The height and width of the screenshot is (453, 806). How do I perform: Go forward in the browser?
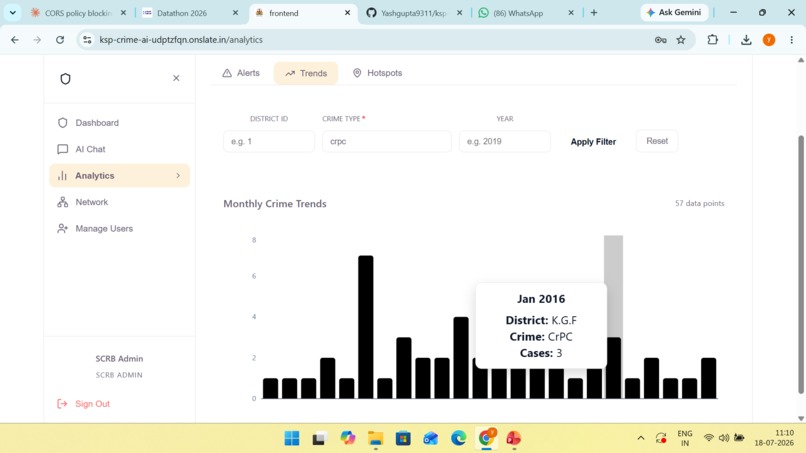tap(37, 40)
